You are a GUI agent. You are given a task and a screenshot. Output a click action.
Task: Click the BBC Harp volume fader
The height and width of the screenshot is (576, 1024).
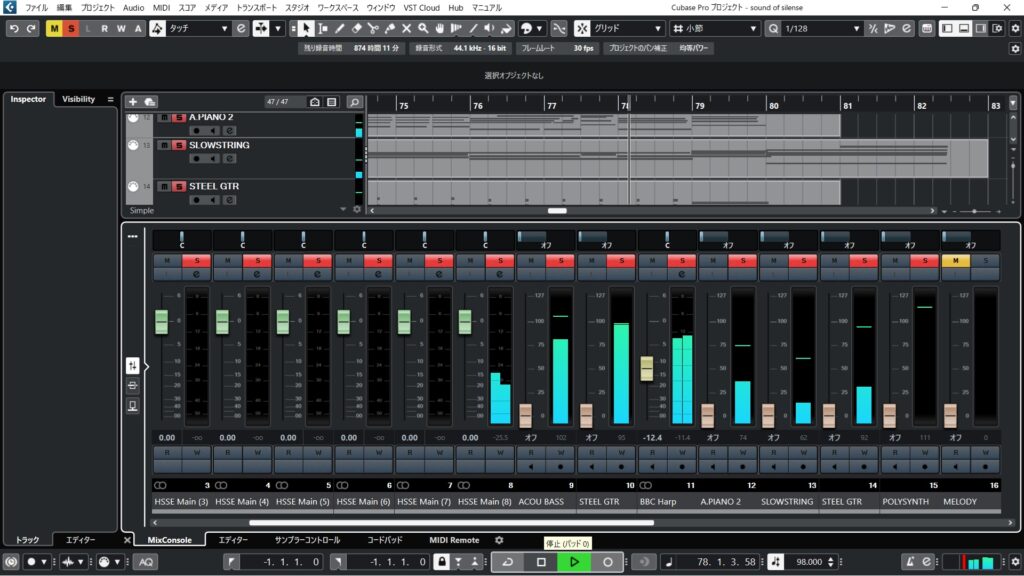click(x=646, y=368)
